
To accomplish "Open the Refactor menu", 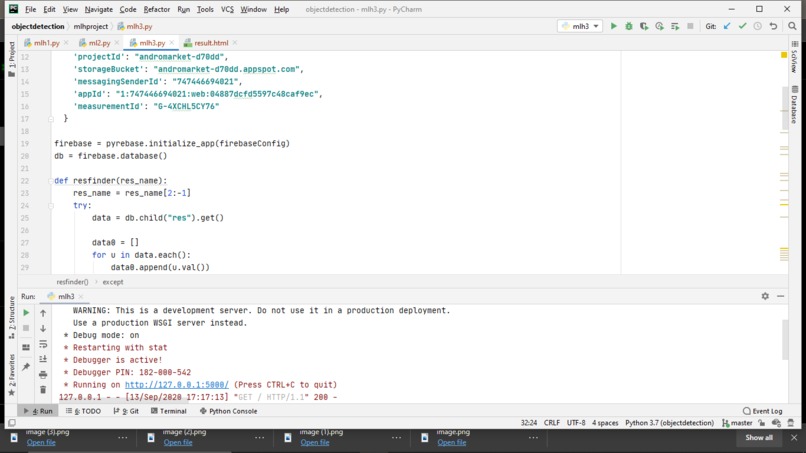I will (x=157, y=9).
